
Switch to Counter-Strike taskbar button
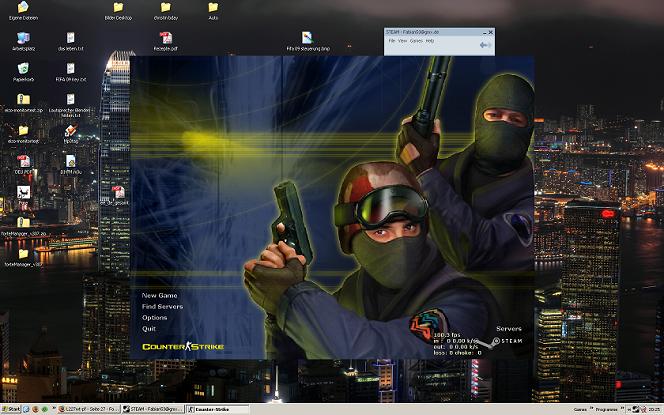click(x=217, y=409)
